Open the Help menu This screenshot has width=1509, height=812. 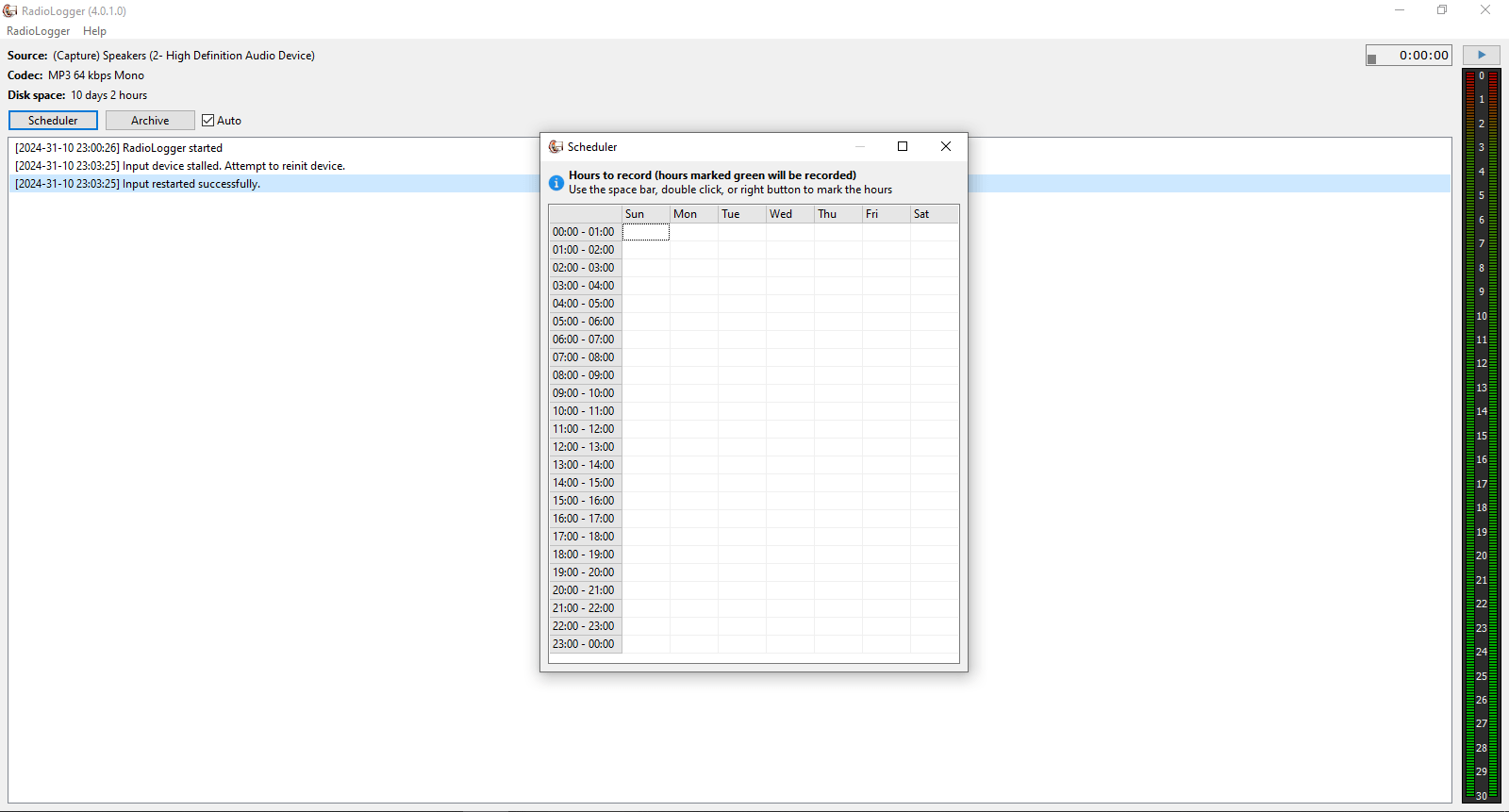pyautogui.click(x=94, y=31)
